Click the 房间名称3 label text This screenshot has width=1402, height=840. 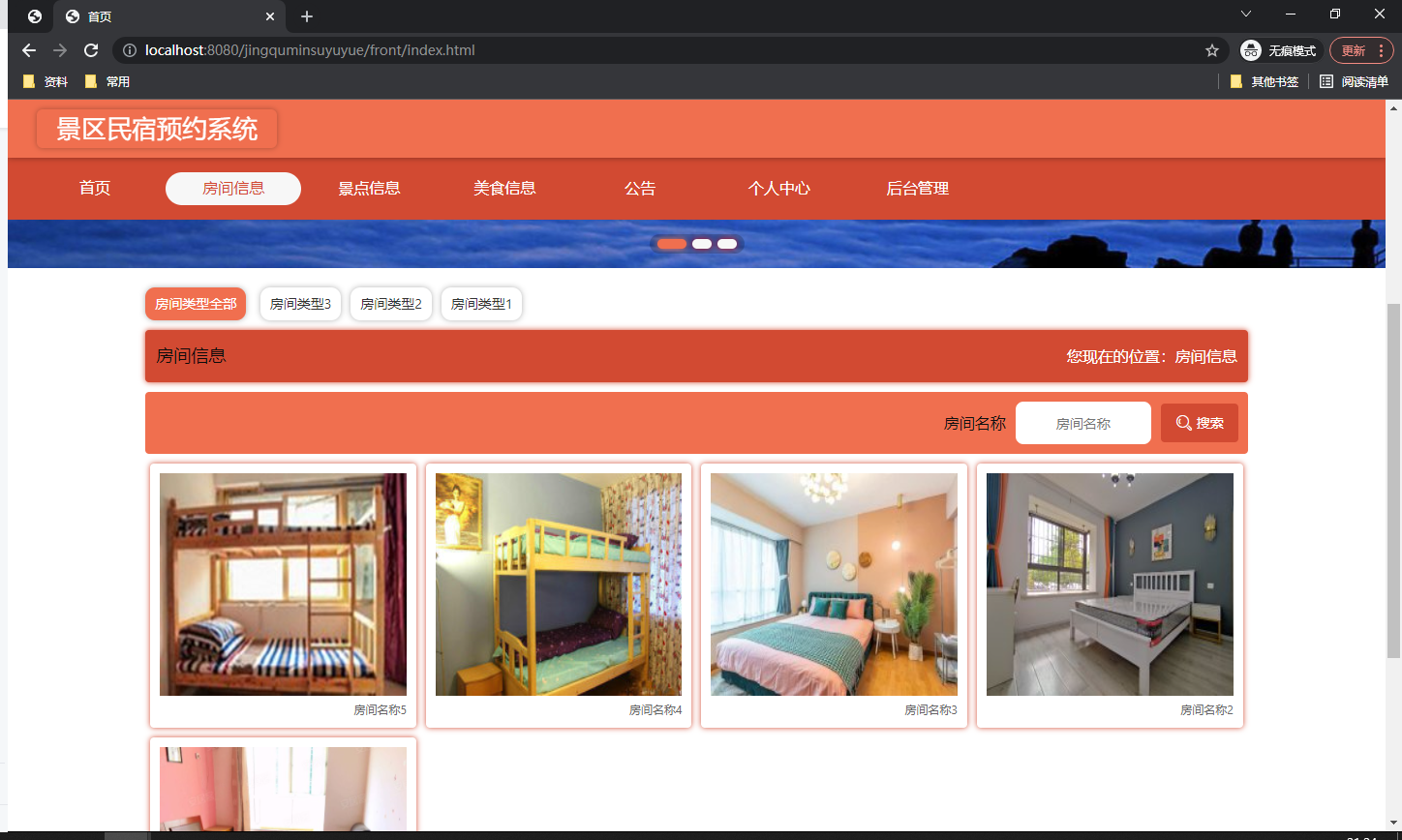tap(930, 710)
